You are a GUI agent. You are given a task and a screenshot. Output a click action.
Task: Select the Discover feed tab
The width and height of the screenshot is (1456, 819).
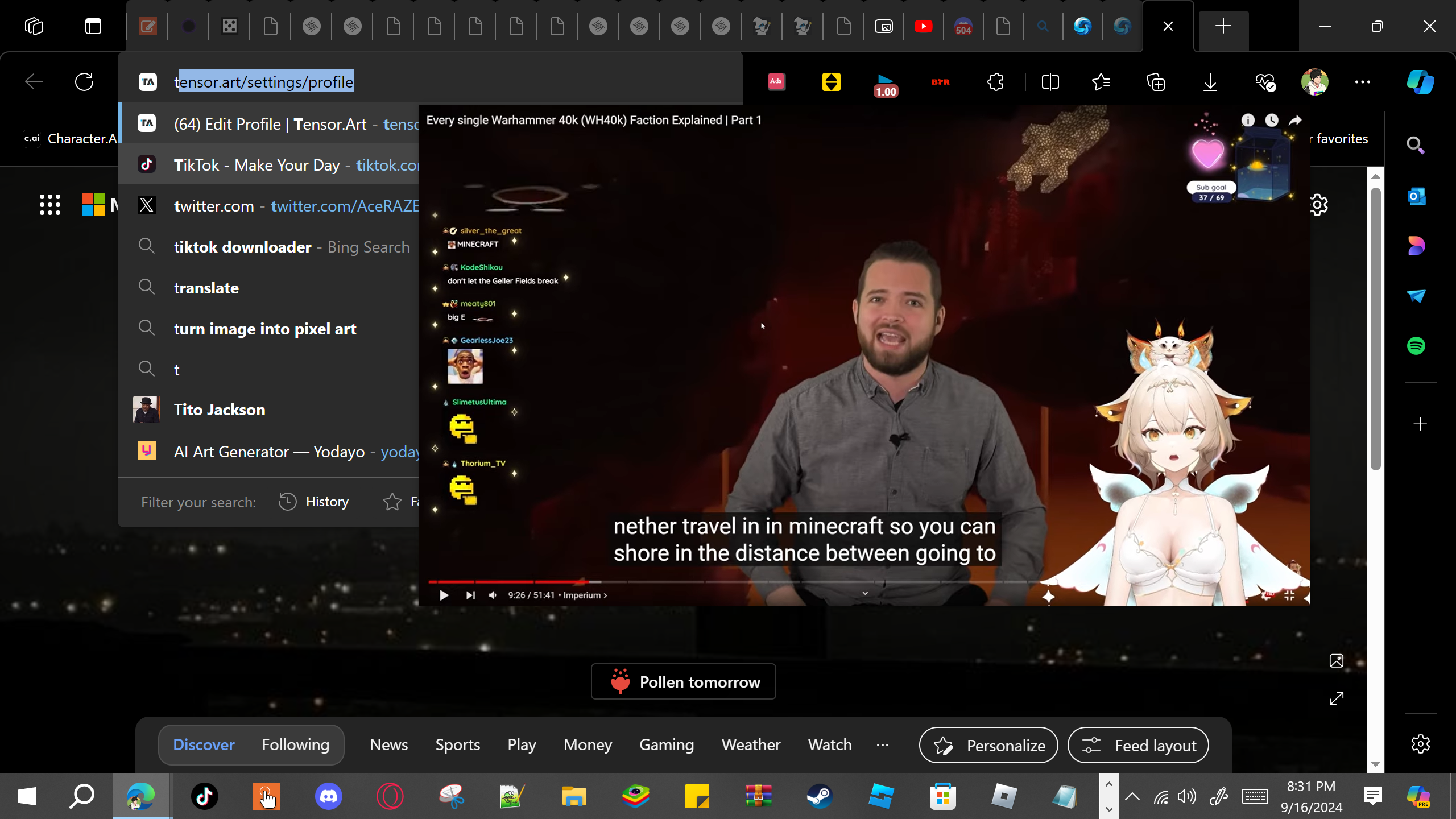(204, 744)
